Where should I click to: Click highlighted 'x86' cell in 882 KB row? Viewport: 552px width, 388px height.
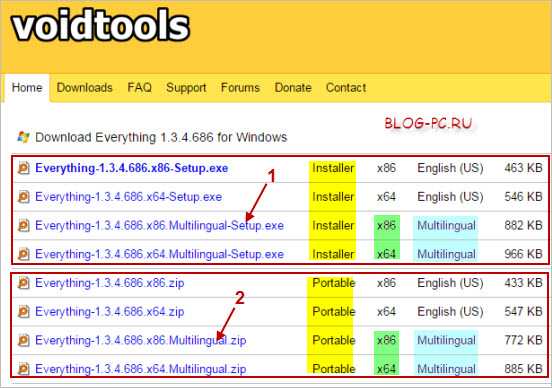click(386, 225)
